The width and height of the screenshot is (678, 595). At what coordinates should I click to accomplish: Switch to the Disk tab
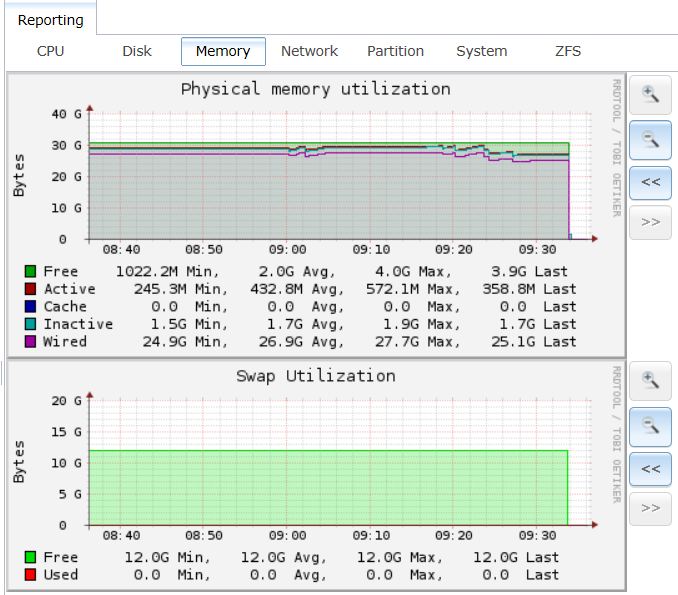coord(137,51)
